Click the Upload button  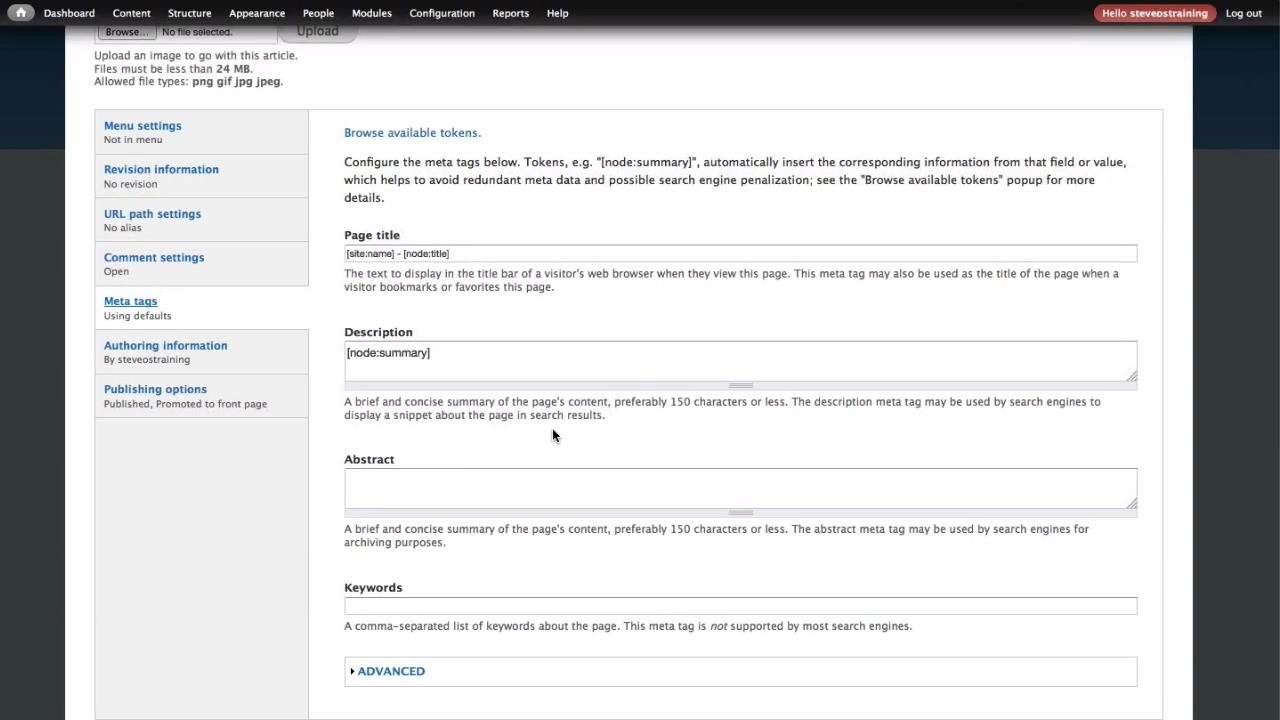(x=317, y=32)
